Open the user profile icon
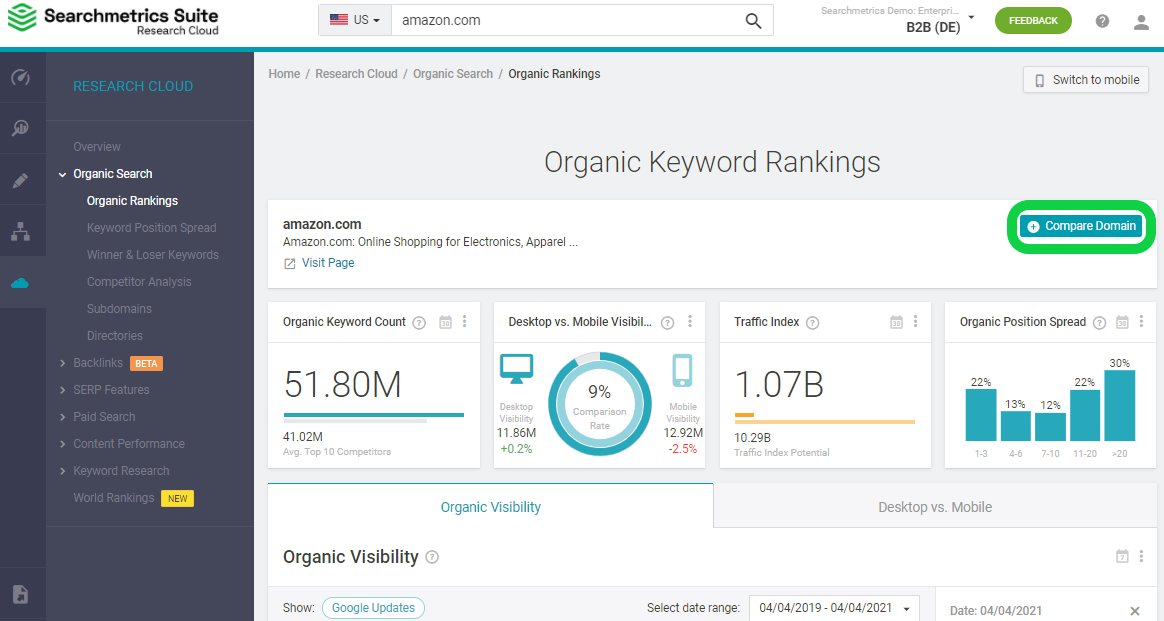 [1142, 22]
